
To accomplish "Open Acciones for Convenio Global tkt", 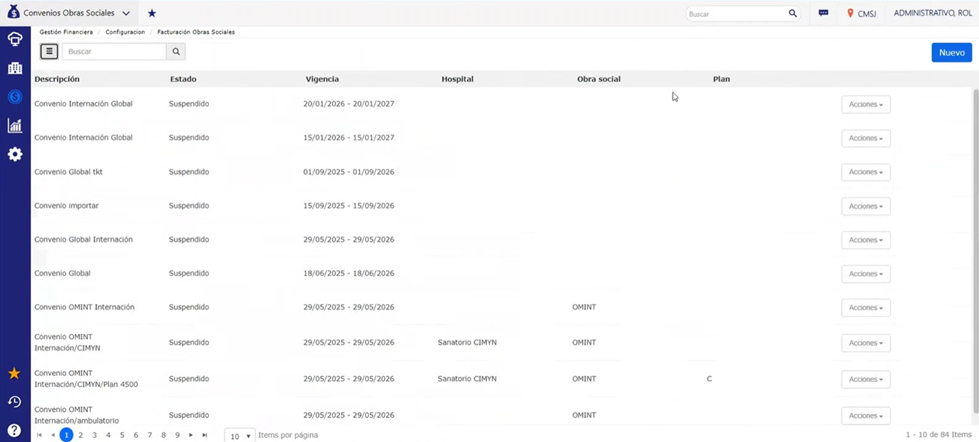I will 866,172.
